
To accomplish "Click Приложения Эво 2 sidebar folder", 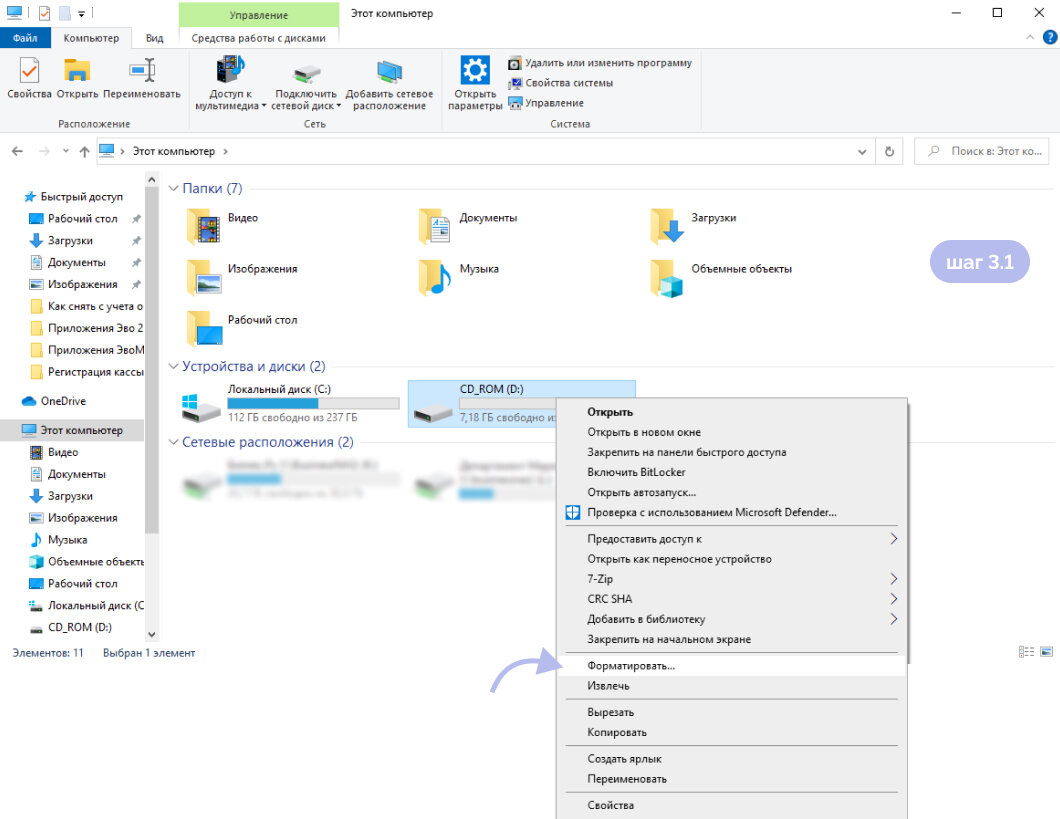I will tap(87, 328).
